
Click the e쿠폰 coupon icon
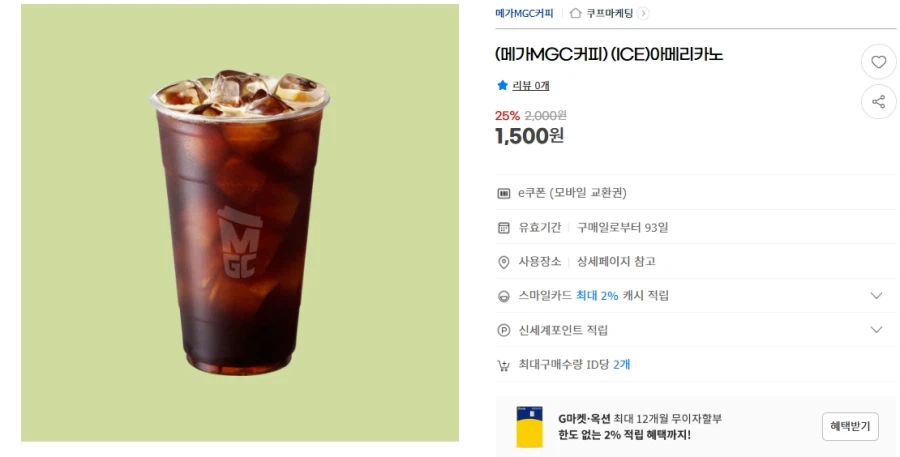pyautogui.click(x=503, y=193)
